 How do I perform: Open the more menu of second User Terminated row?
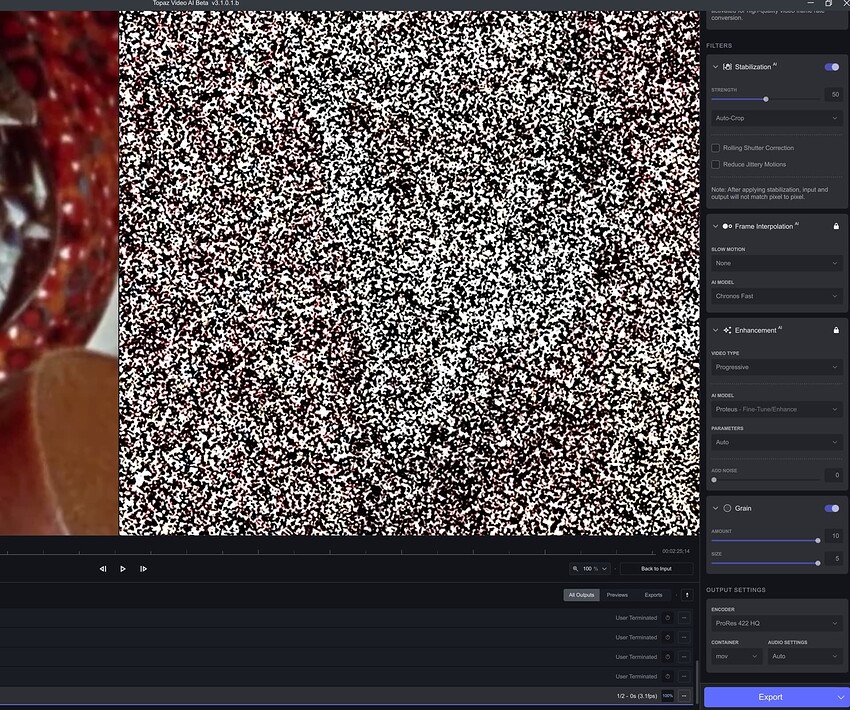(684, 637)
